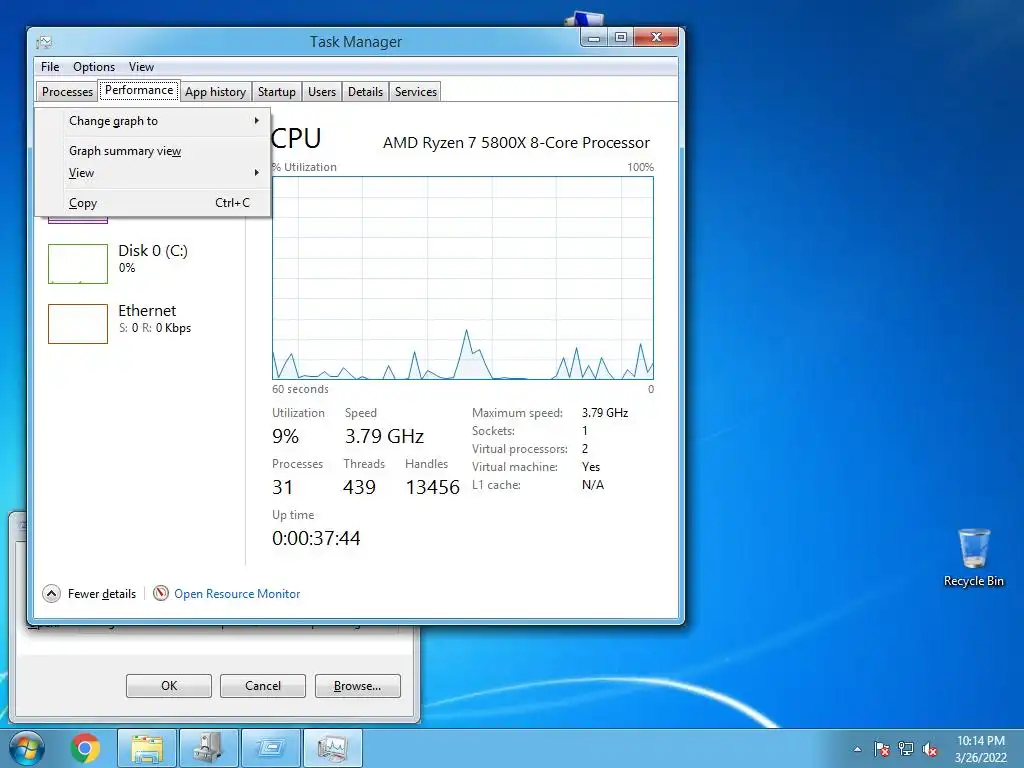Open the Startup tab

pos(277,91)
